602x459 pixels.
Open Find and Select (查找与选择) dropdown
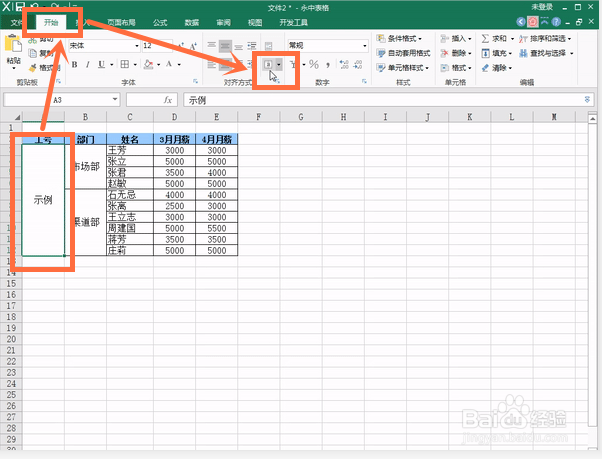[546, 53]
